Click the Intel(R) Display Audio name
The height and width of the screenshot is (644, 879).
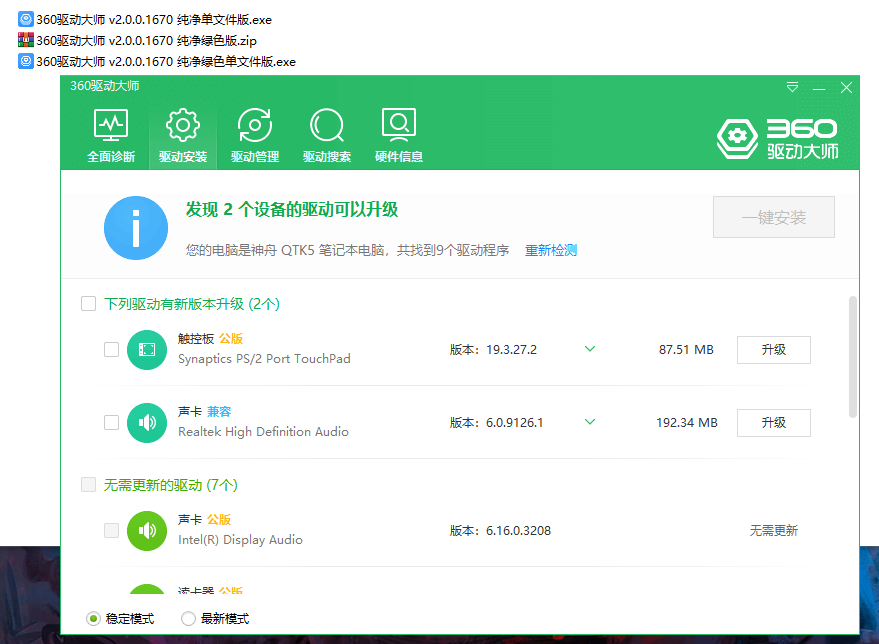(240, 539)
